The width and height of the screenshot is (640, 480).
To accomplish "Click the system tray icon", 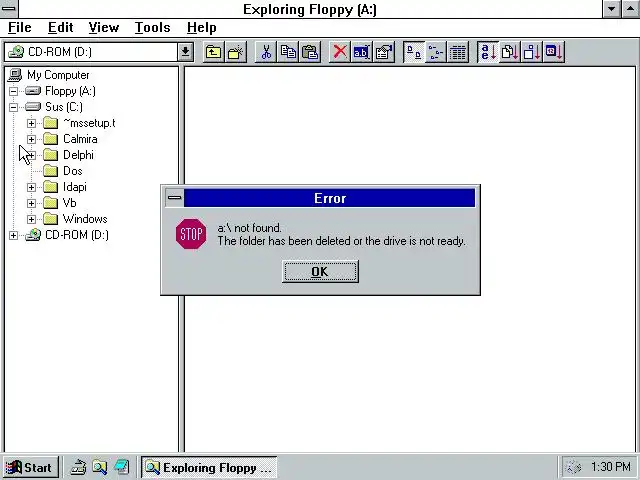I will tap(573, 467).
